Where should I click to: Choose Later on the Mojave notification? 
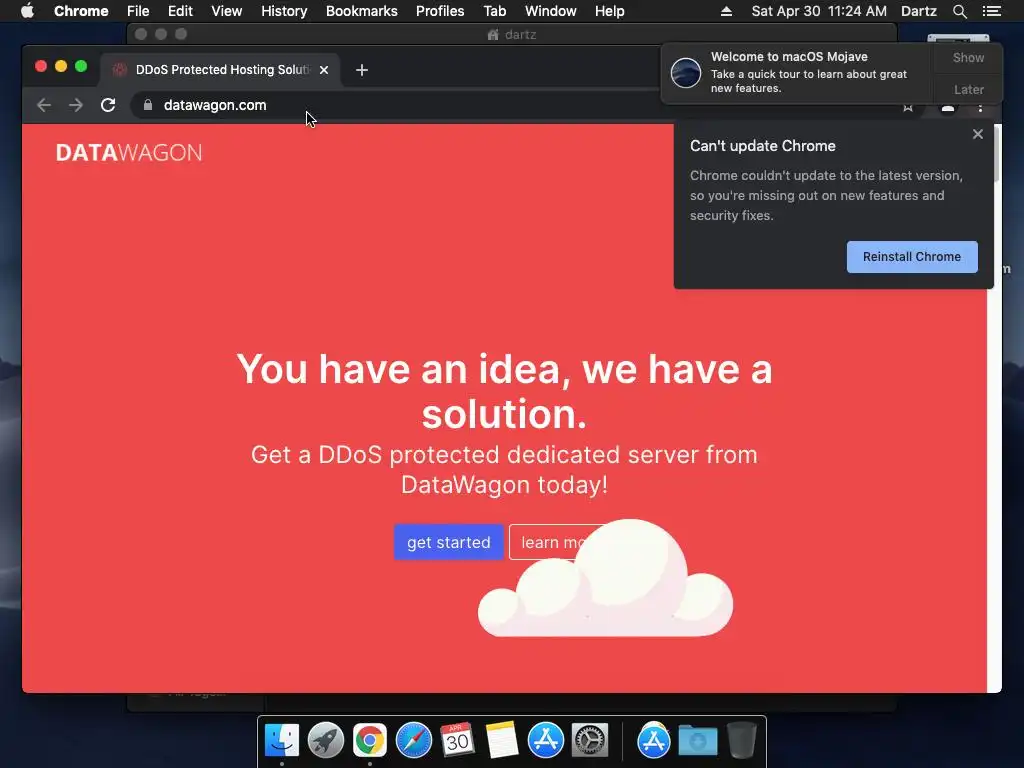pyautogui.click(x=968, y=89)
